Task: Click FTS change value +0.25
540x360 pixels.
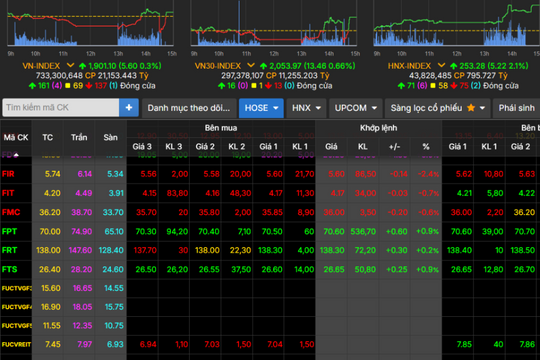Action: (x=397, y=269)
